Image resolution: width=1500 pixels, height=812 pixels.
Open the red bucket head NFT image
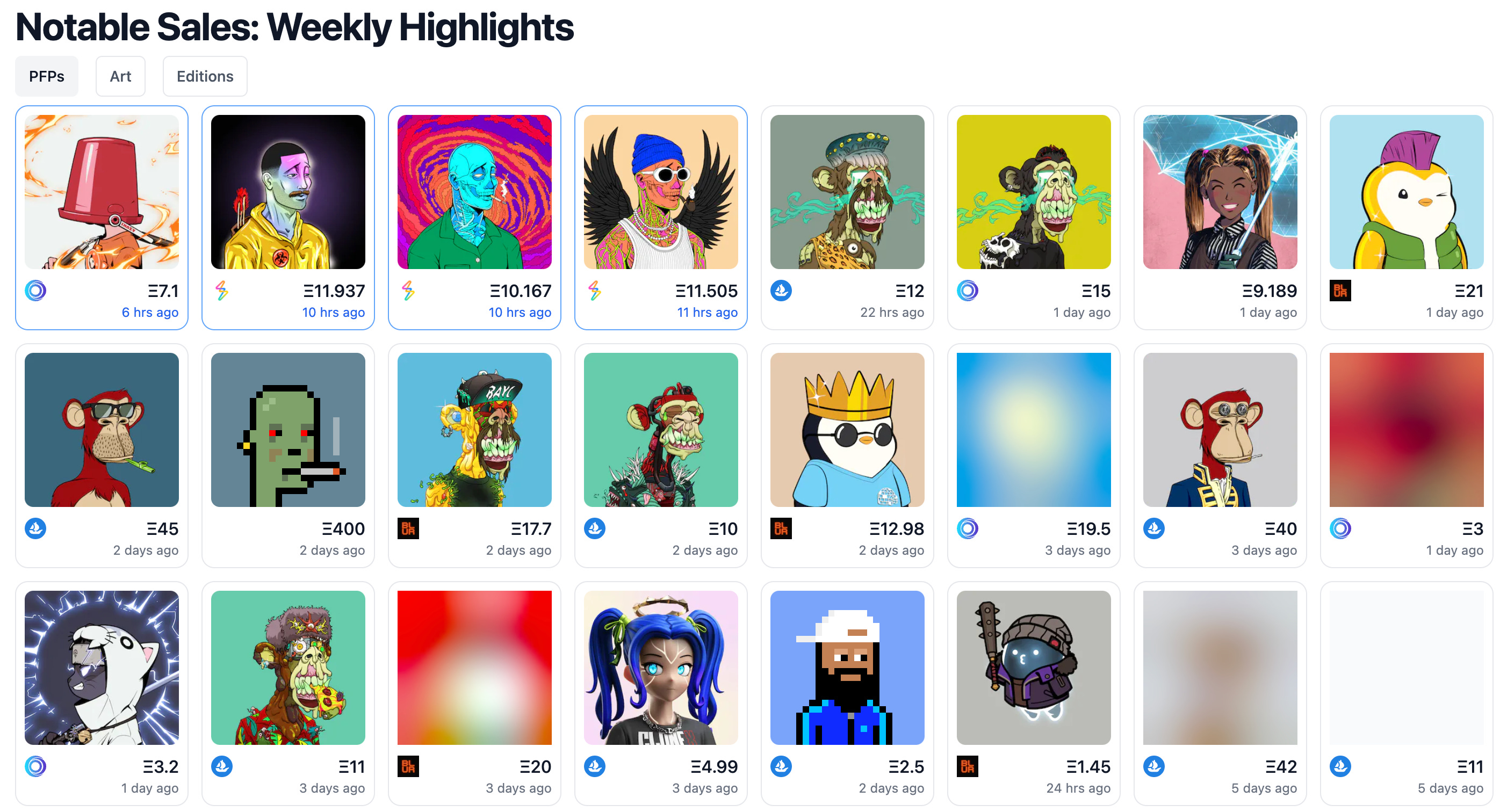[102, 192]
